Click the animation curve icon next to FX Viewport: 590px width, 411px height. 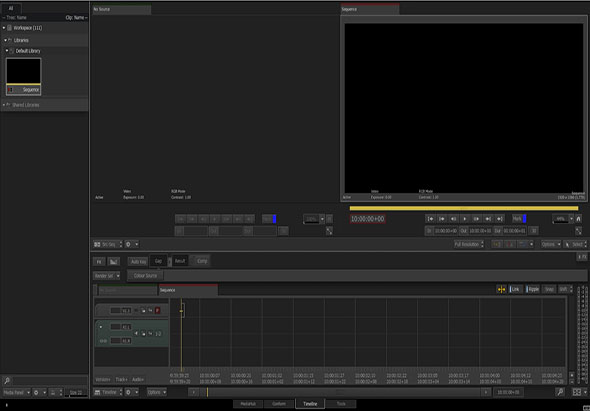click(x=114, y=261)
